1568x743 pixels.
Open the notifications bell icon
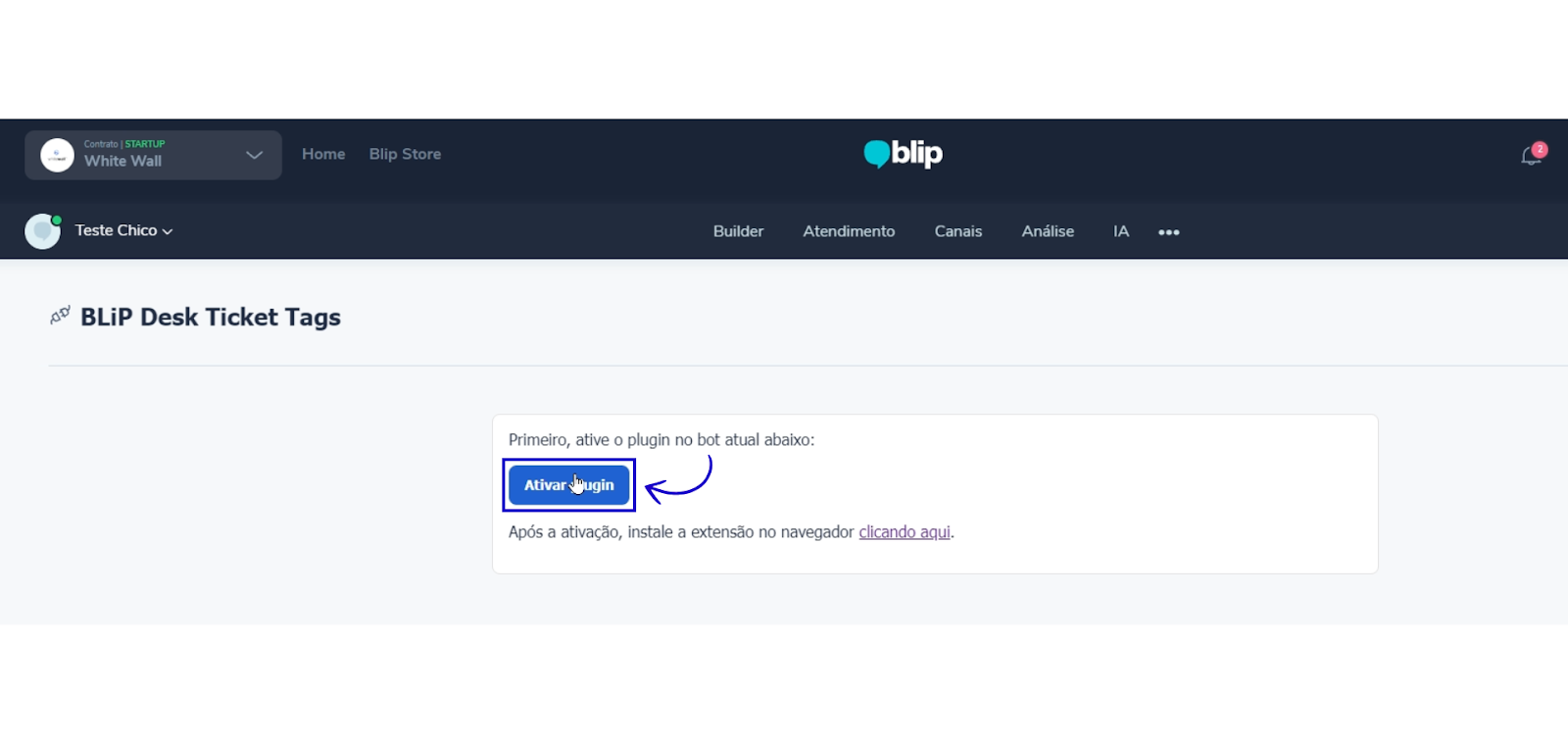[x=1531, y=155]
